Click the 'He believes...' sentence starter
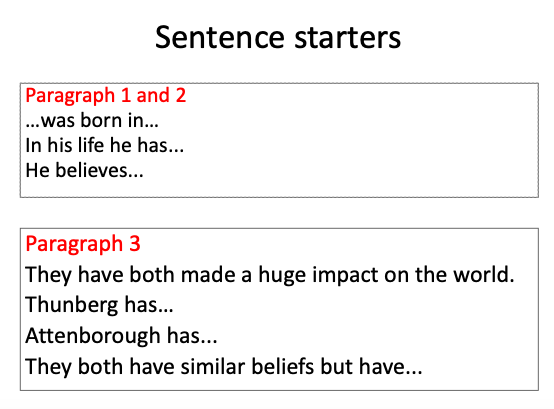The width and height of the screenshot is (554, 409). pos(84,170)
